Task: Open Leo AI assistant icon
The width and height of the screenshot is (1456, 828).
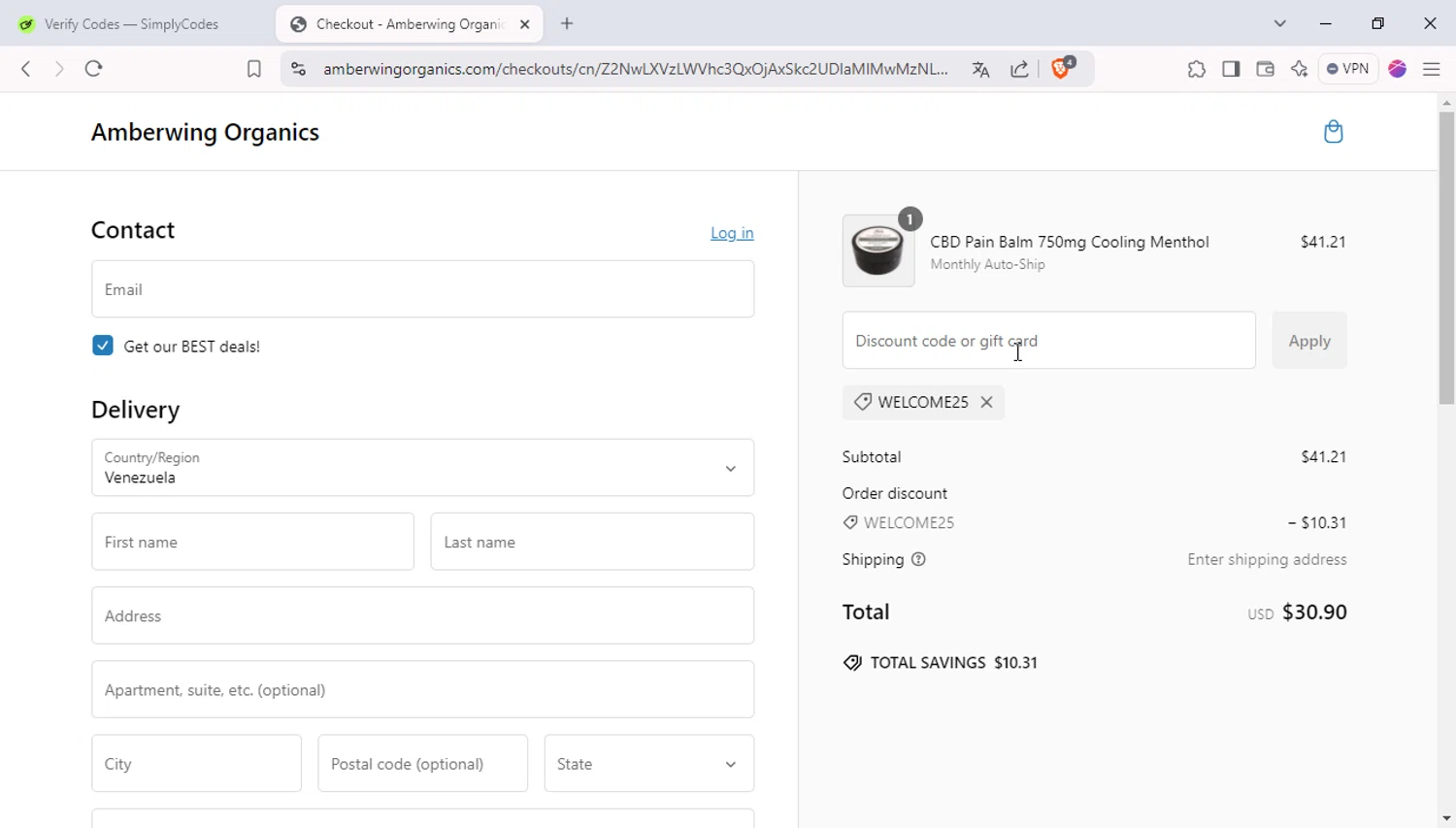Action: point(1299,69)
